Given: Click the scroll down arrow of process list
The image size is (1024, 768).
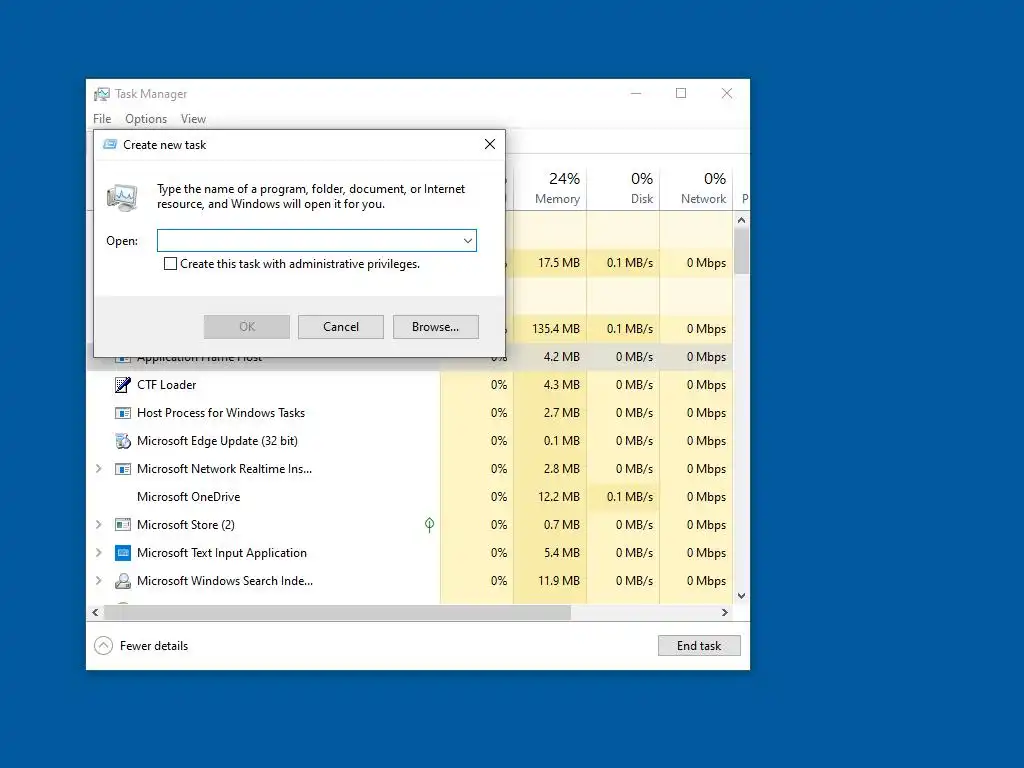Looking at the screenshot, I should (x=741, y=596).
